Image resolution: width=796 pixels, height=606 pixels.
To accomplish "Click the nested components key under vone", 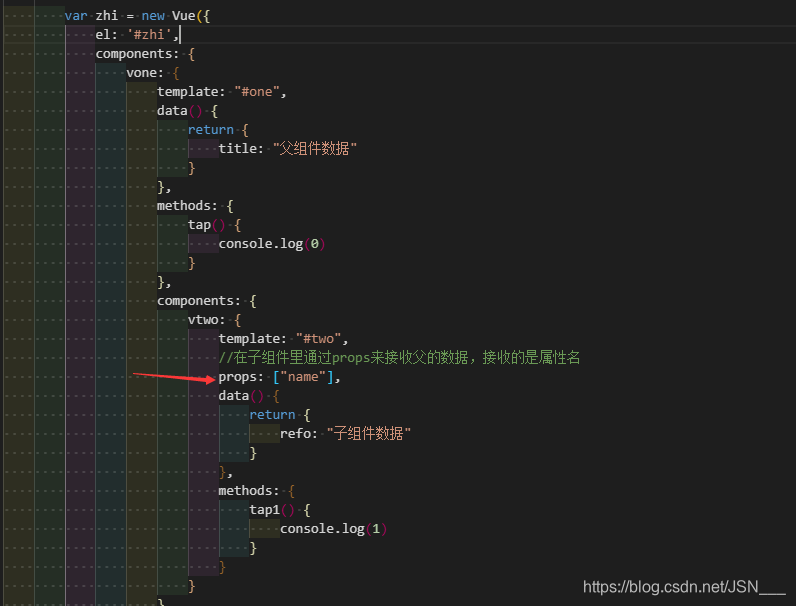I will pyautogui.click(x=195, y=301).
